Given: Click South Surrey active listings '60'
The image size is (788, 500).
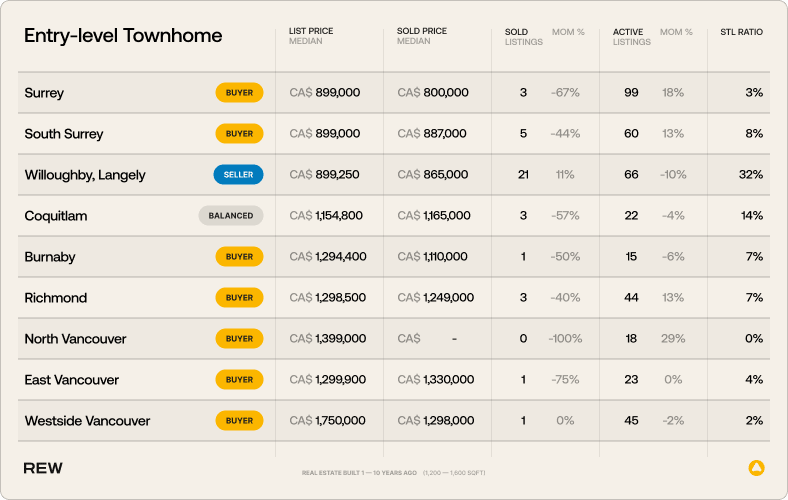Looking at the screenshot, I should [x=631, y=134].
